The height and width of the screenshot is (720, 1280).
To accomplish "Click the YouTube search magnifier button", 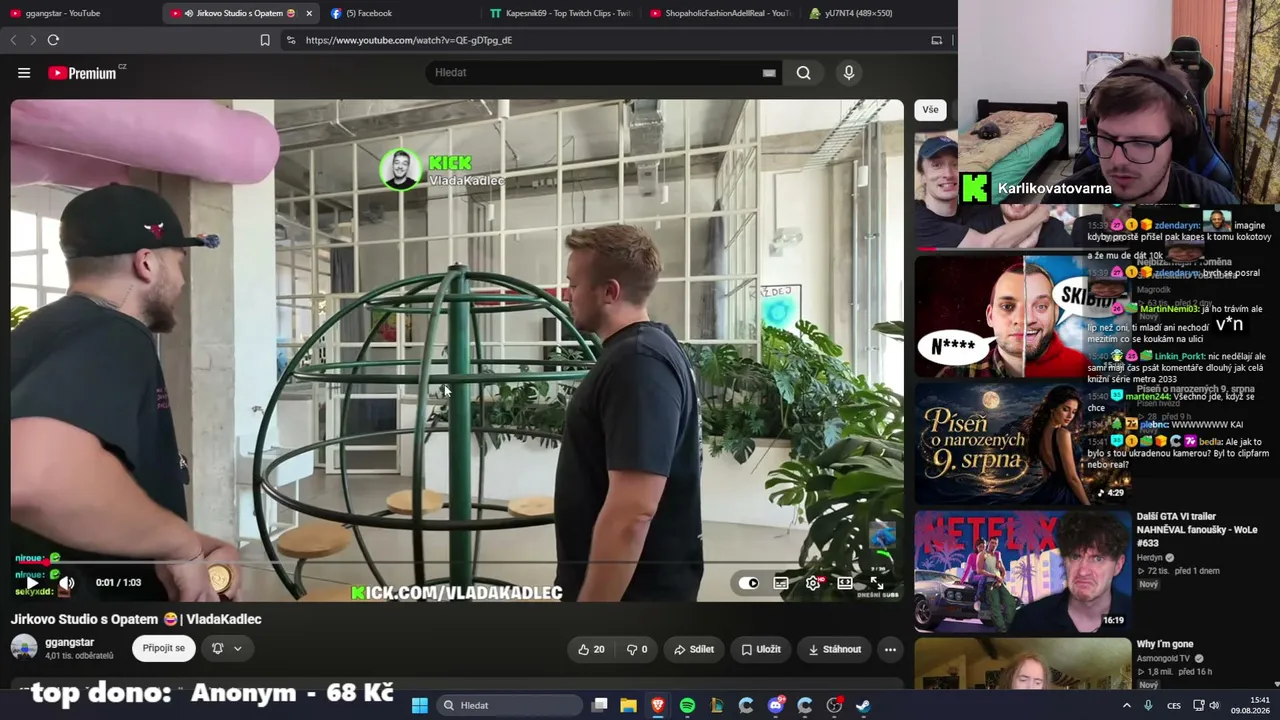I will point(803,73).
